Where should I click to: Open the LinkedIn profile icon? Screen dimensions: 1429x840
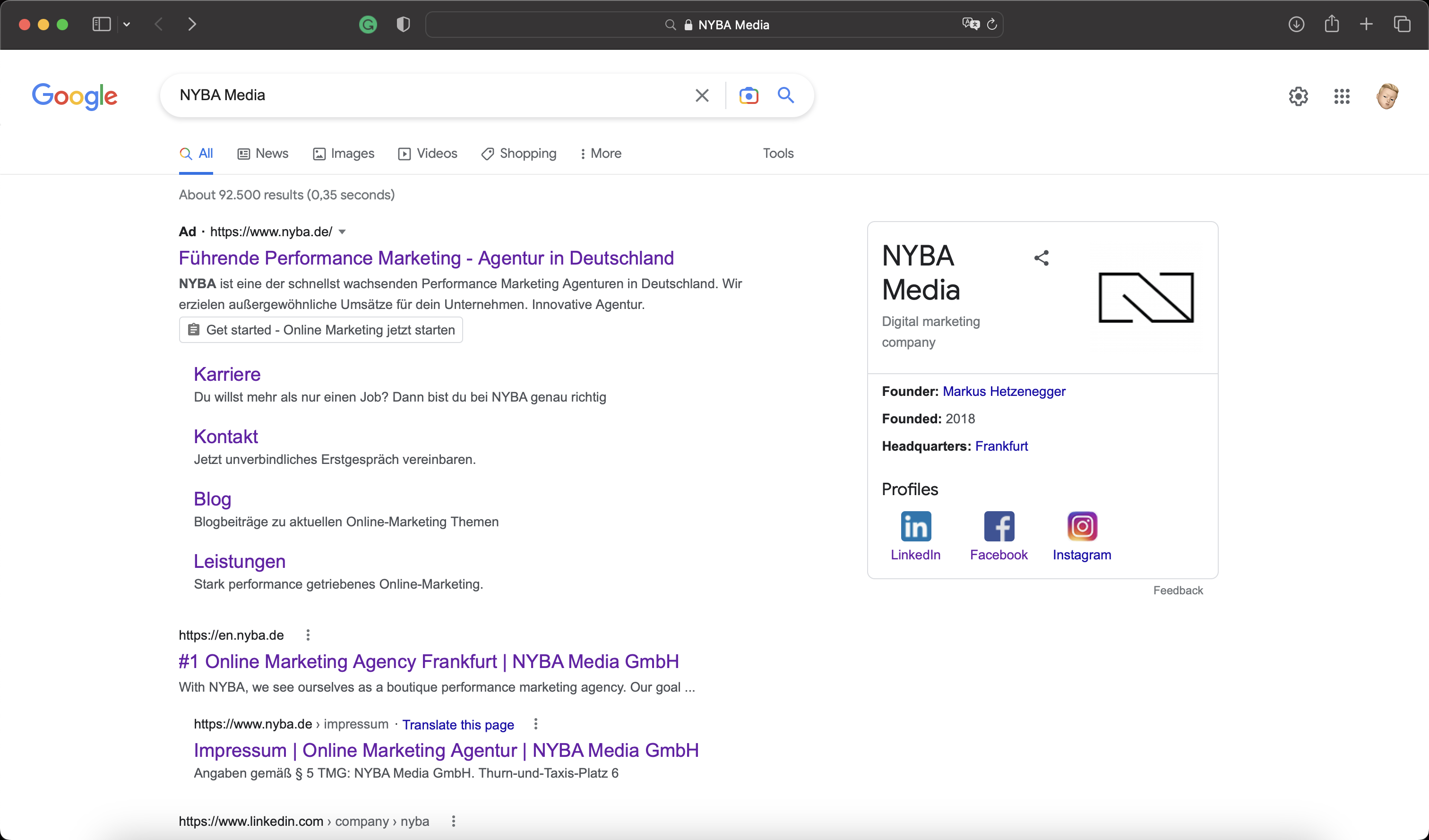tap(916, 526)
